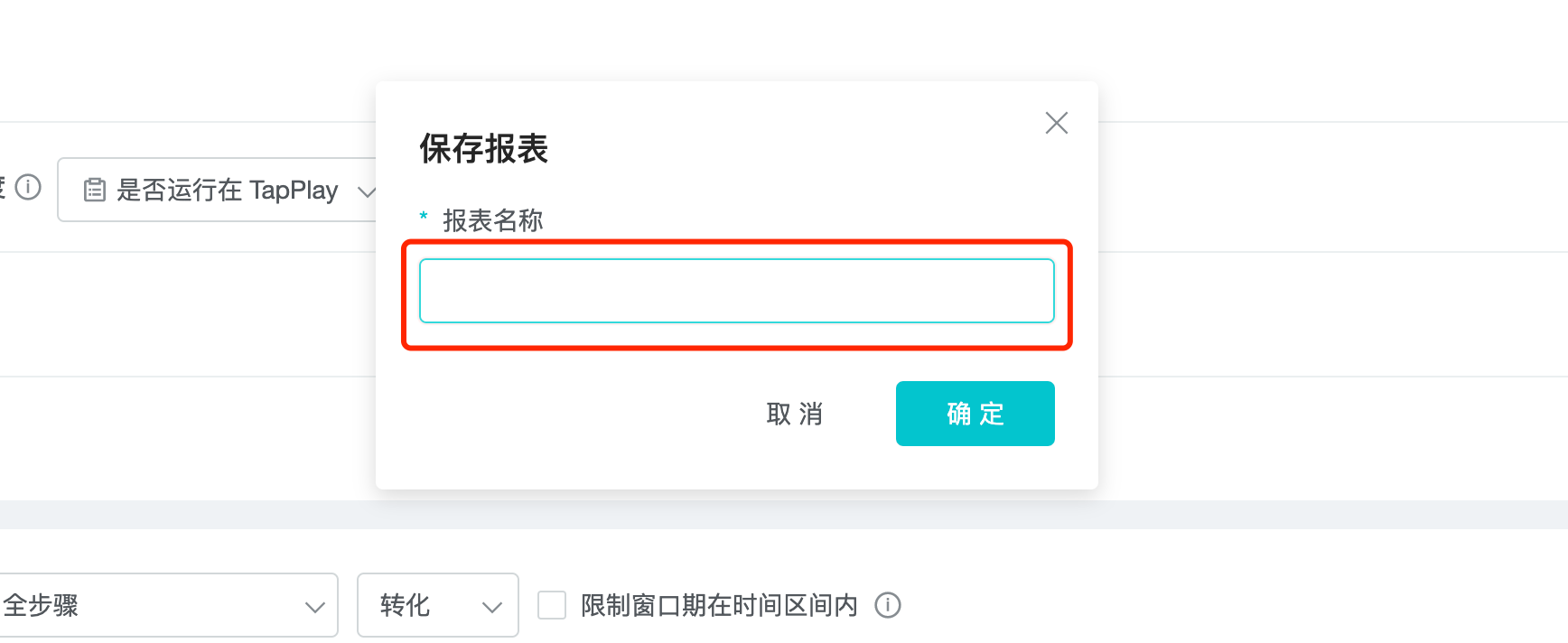Click the required asterisk before 报表名称

pyautogui.click(x=424, y=217)
